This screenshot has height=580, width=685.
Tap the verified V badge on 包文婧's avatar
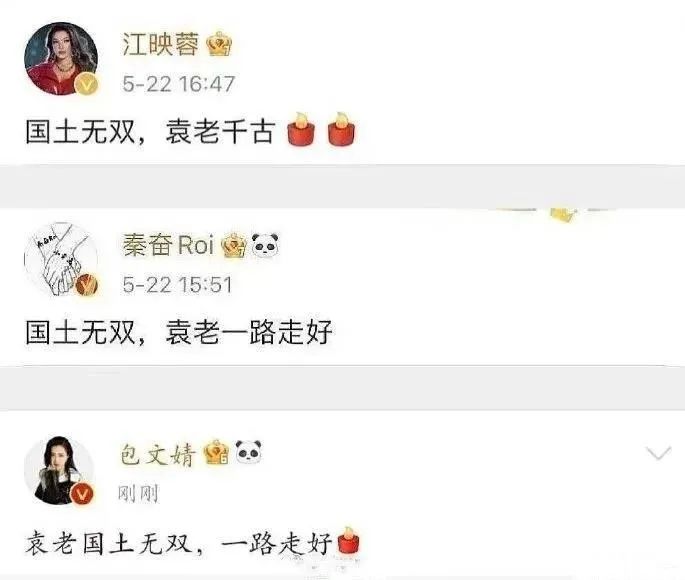pos(83,494)
